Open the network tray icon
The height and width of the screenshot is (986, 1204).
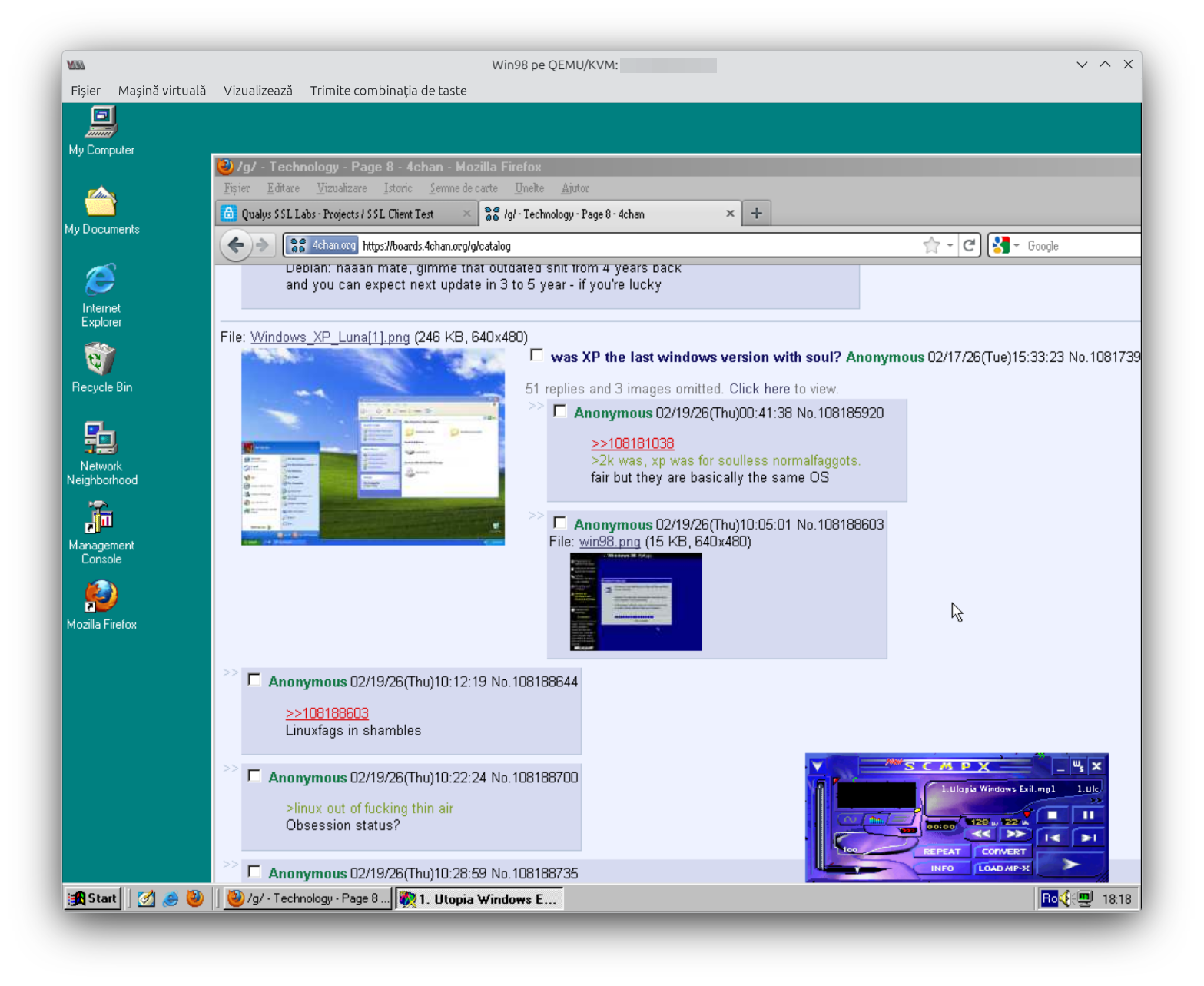point(1084,898)
